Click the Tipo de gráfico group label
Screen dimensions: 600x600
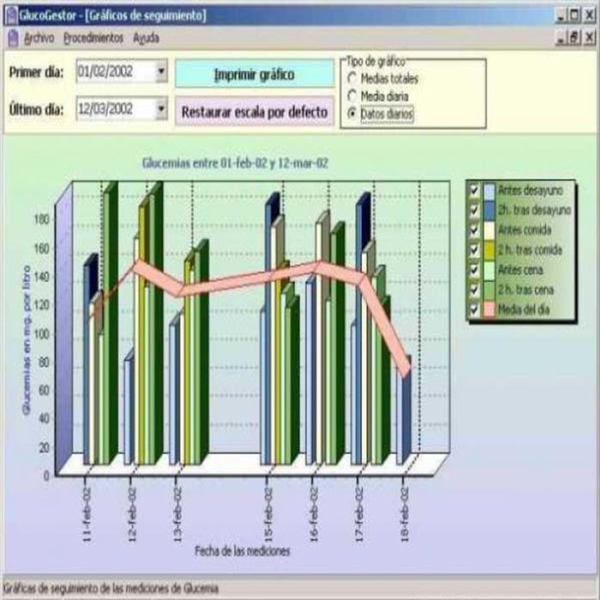pos(376,61)
